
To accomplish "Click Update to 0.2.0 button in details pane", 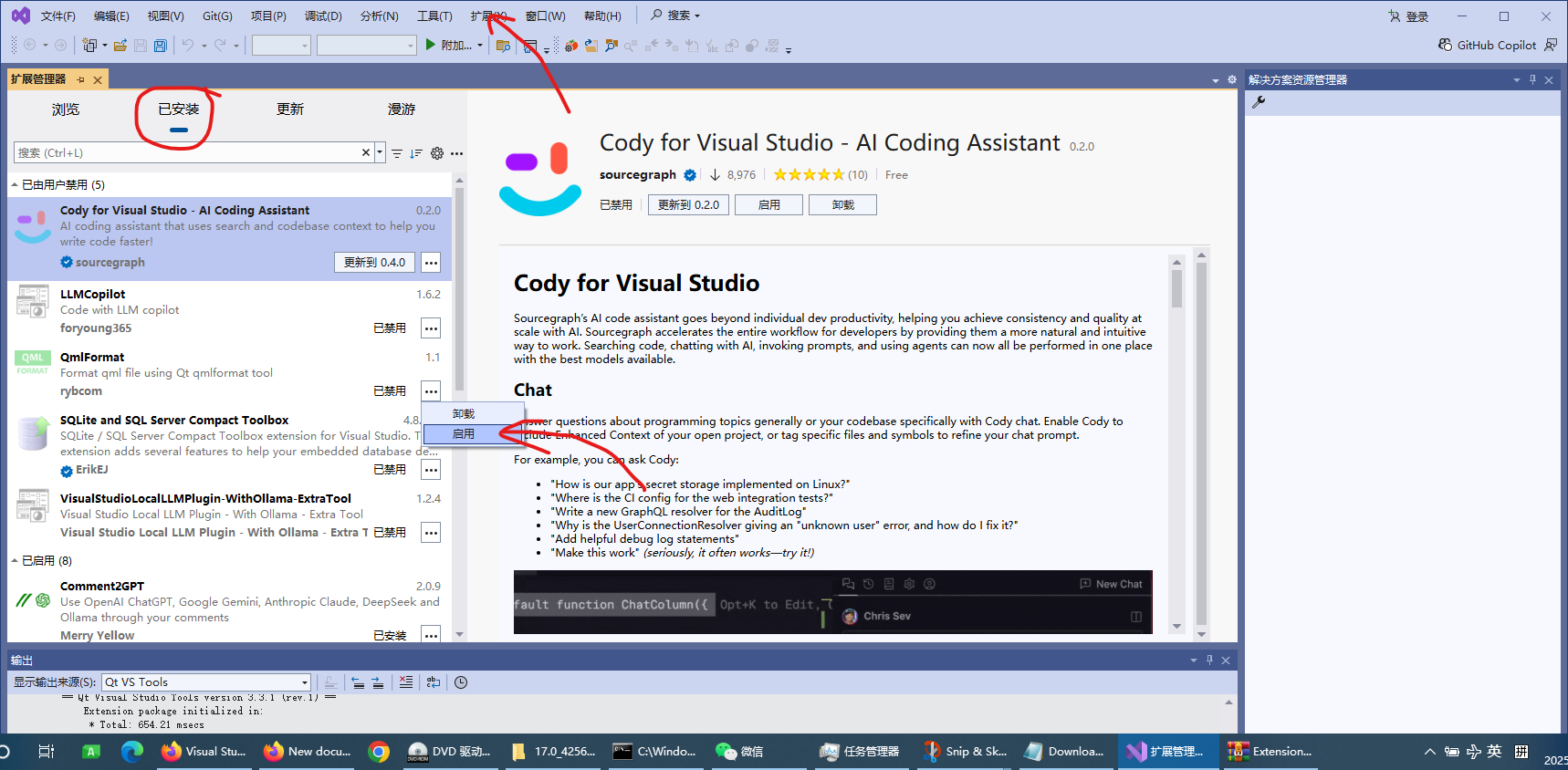I will click(x=688, y=205).
